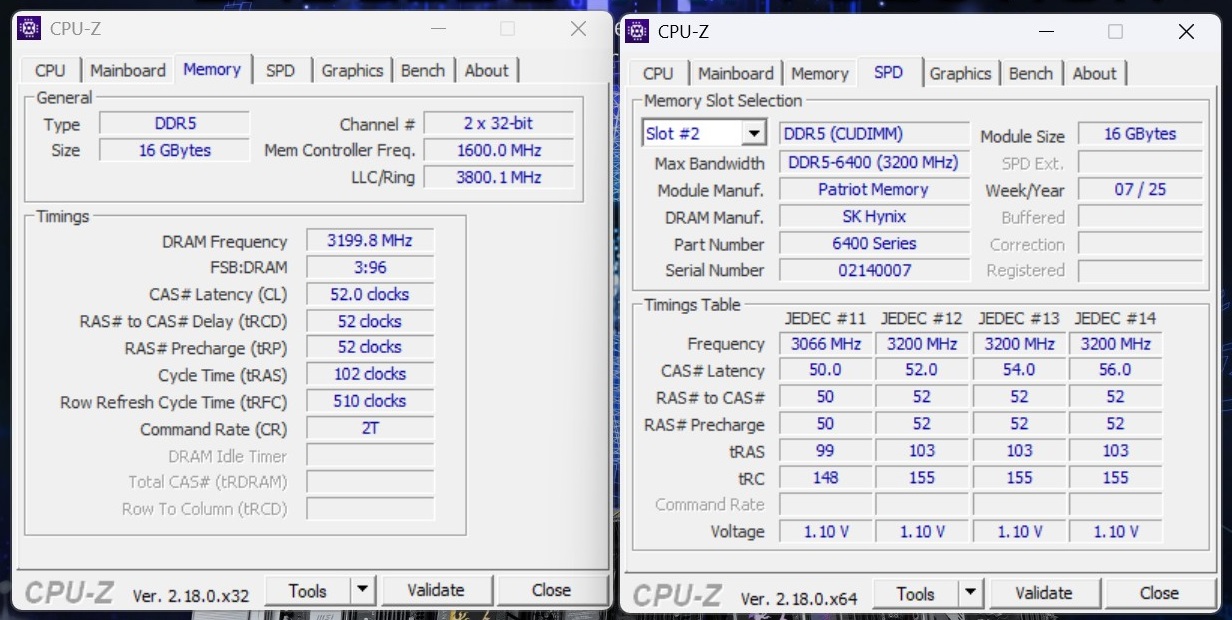Image resolution: width=1232 pixels, height=620 pixels.
Task: Minimize the left CPU-Z window
Action: coord(436,29)
